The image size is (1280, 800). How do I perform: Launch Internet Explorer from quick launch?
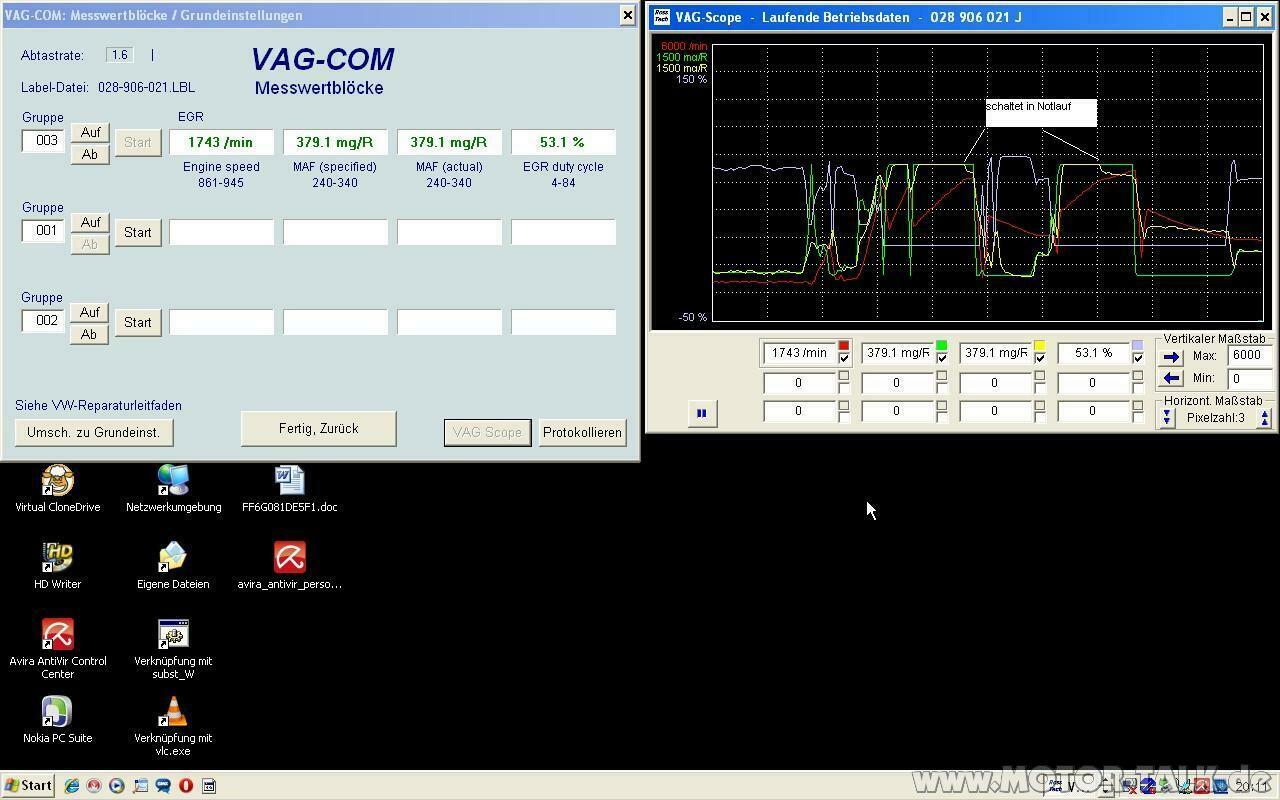[x=72, y=786]
